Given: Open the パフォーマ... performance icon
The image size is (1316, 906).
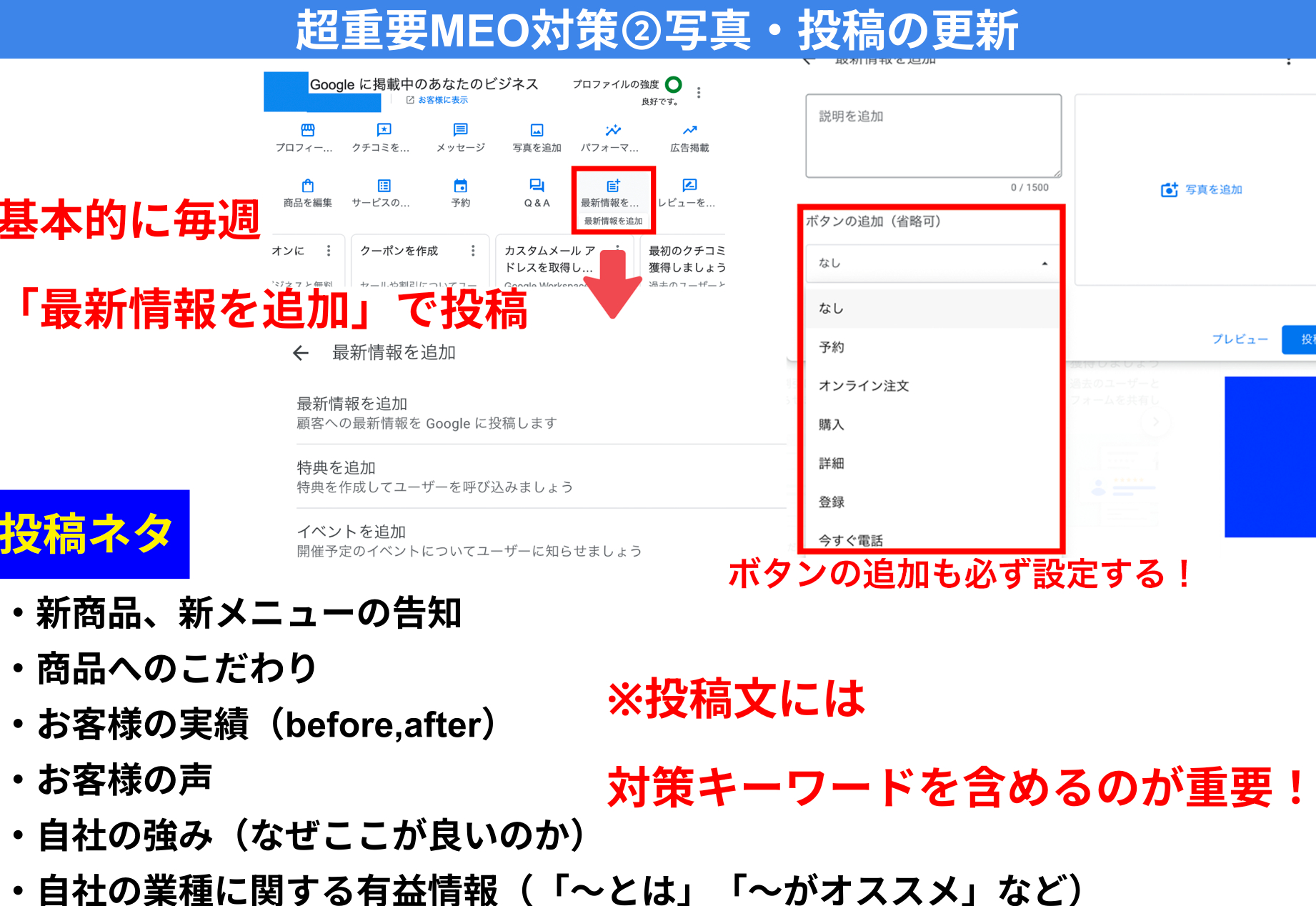Looking at the screenshot, I should [613, 130].
